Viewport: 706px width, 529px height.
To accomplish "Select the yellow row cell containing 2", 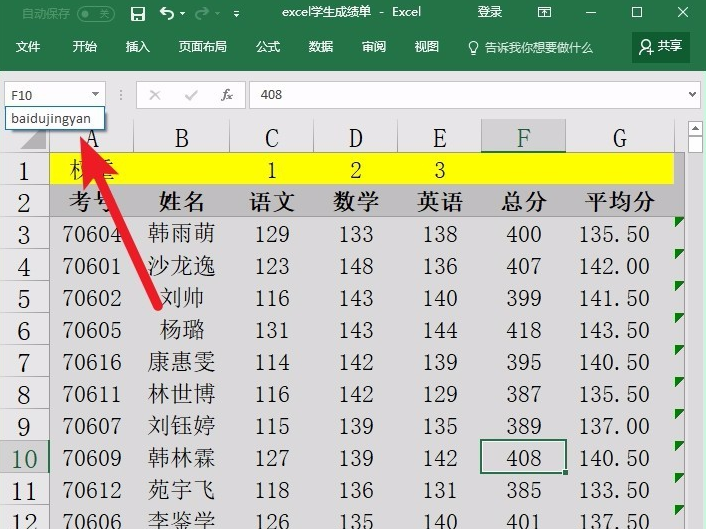I will [356, 170].
